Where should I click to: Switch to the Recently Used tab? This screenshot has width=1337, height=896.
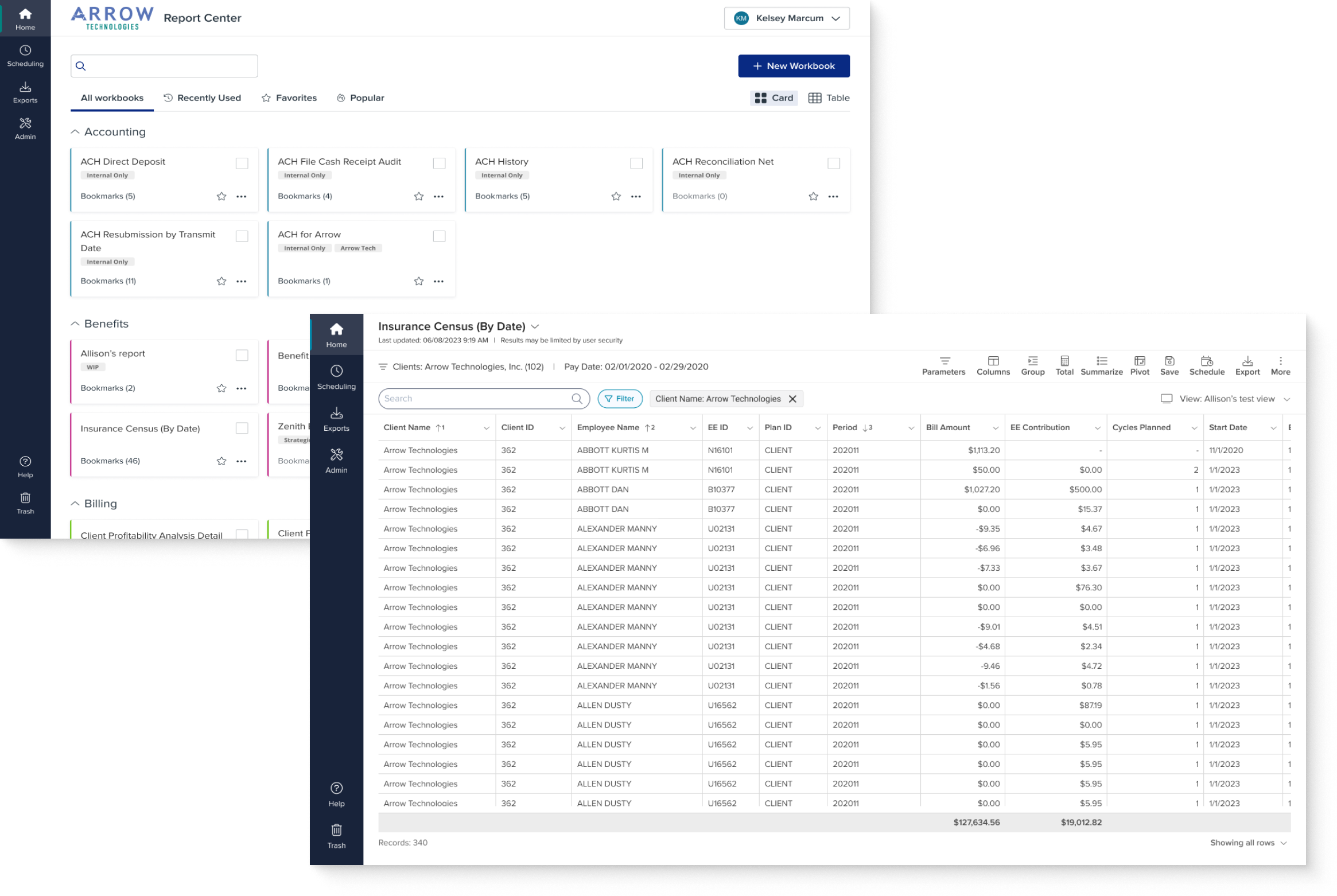tap(202, 98)
